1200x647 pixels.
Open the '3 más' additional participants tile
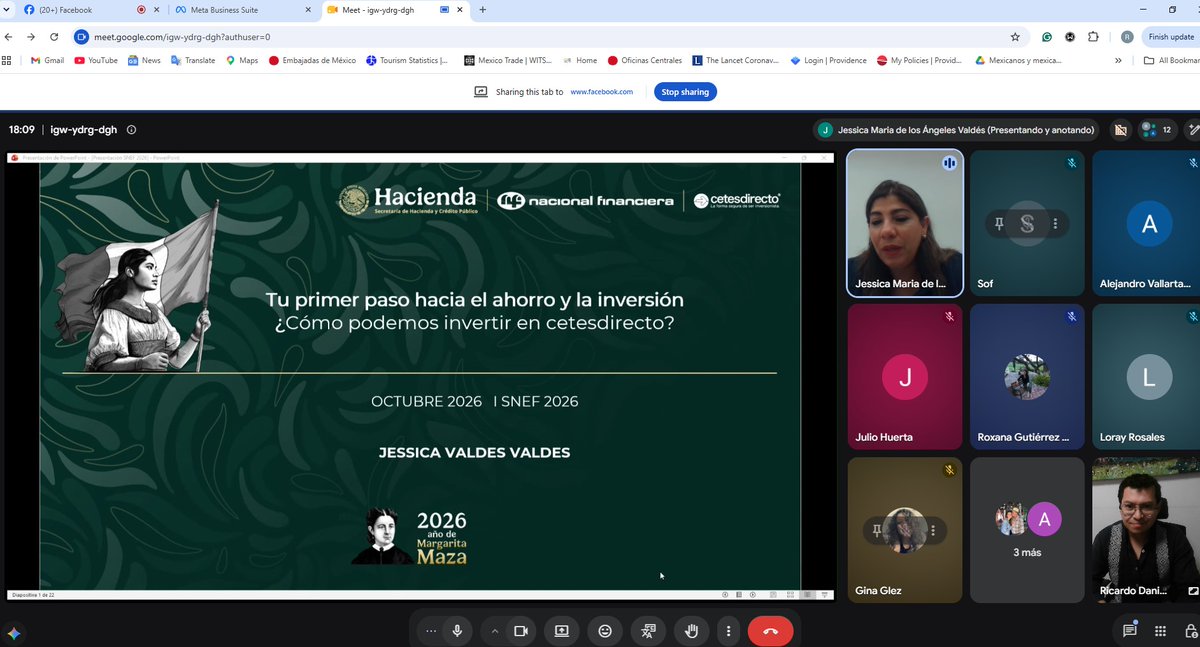click(x=1027, y=530)
